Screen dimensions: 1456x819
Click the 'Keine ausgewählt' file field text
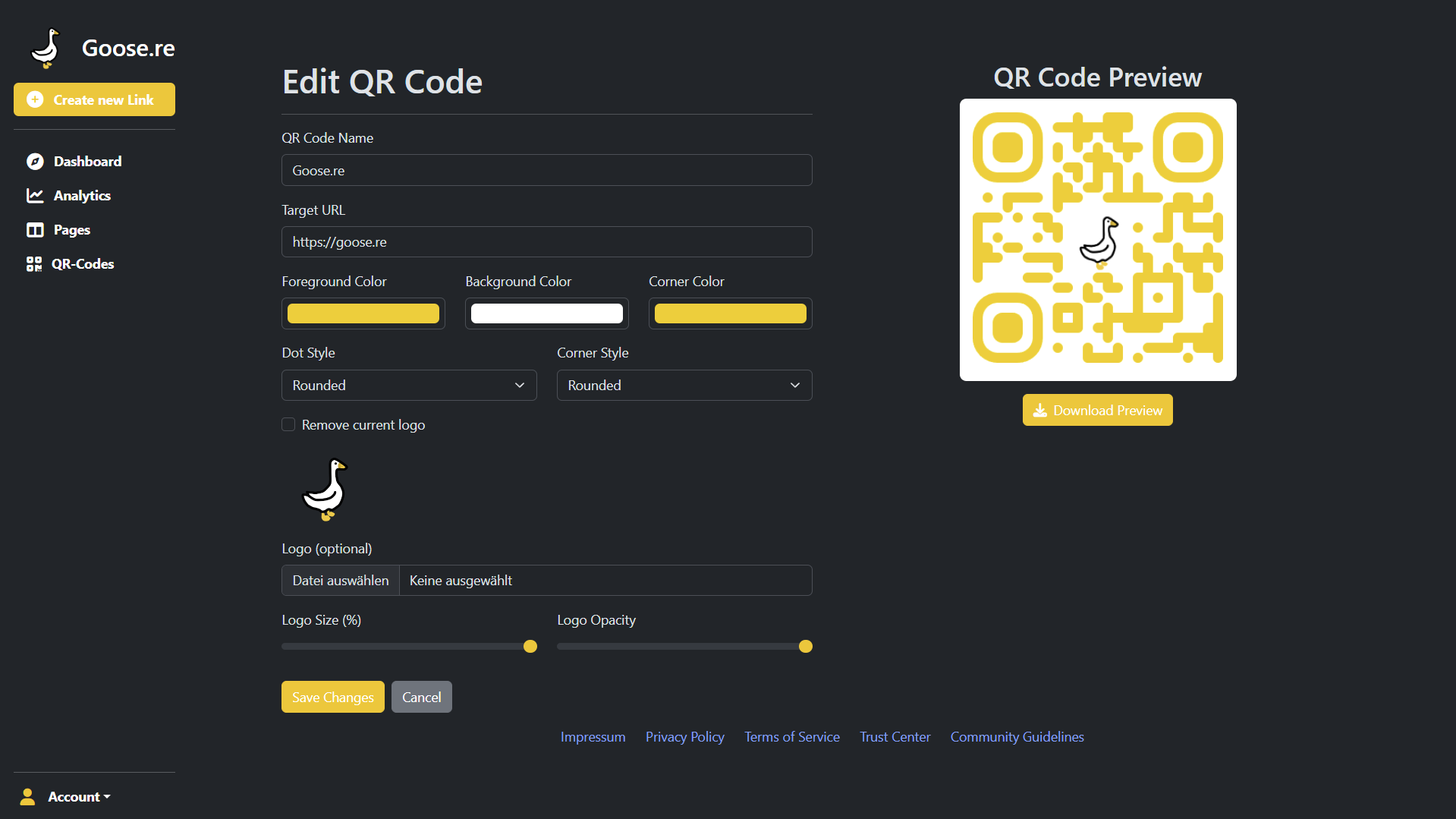461,580
